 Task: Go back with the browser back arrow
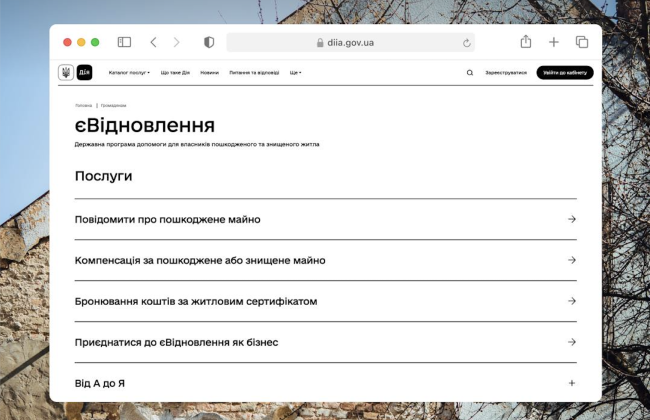point(153,42)
